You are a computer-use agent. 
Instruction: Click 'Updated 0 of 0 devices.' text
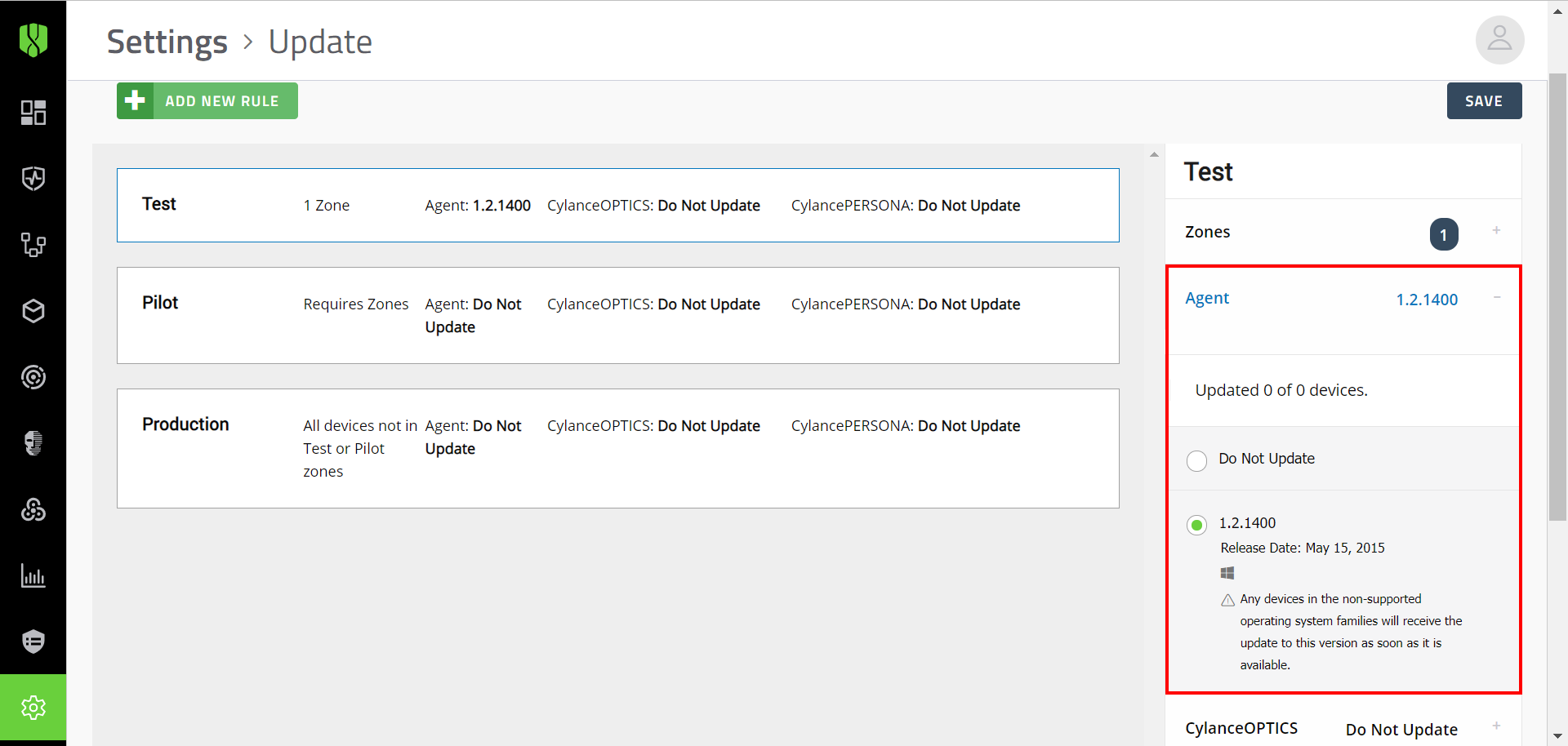(x=1281, y=390)
